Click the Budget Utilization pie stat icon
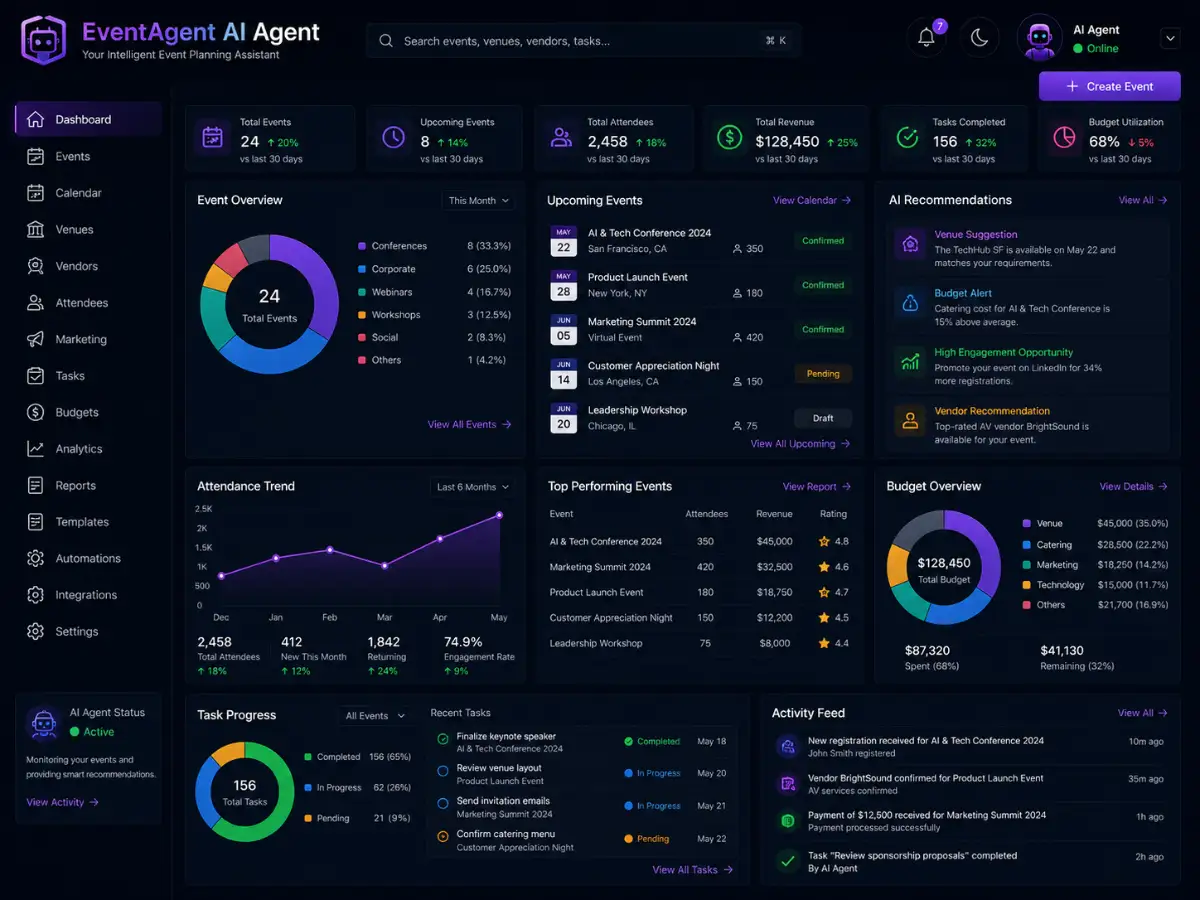Viewport: 1200px width, 900px height. coord(1063,138)
